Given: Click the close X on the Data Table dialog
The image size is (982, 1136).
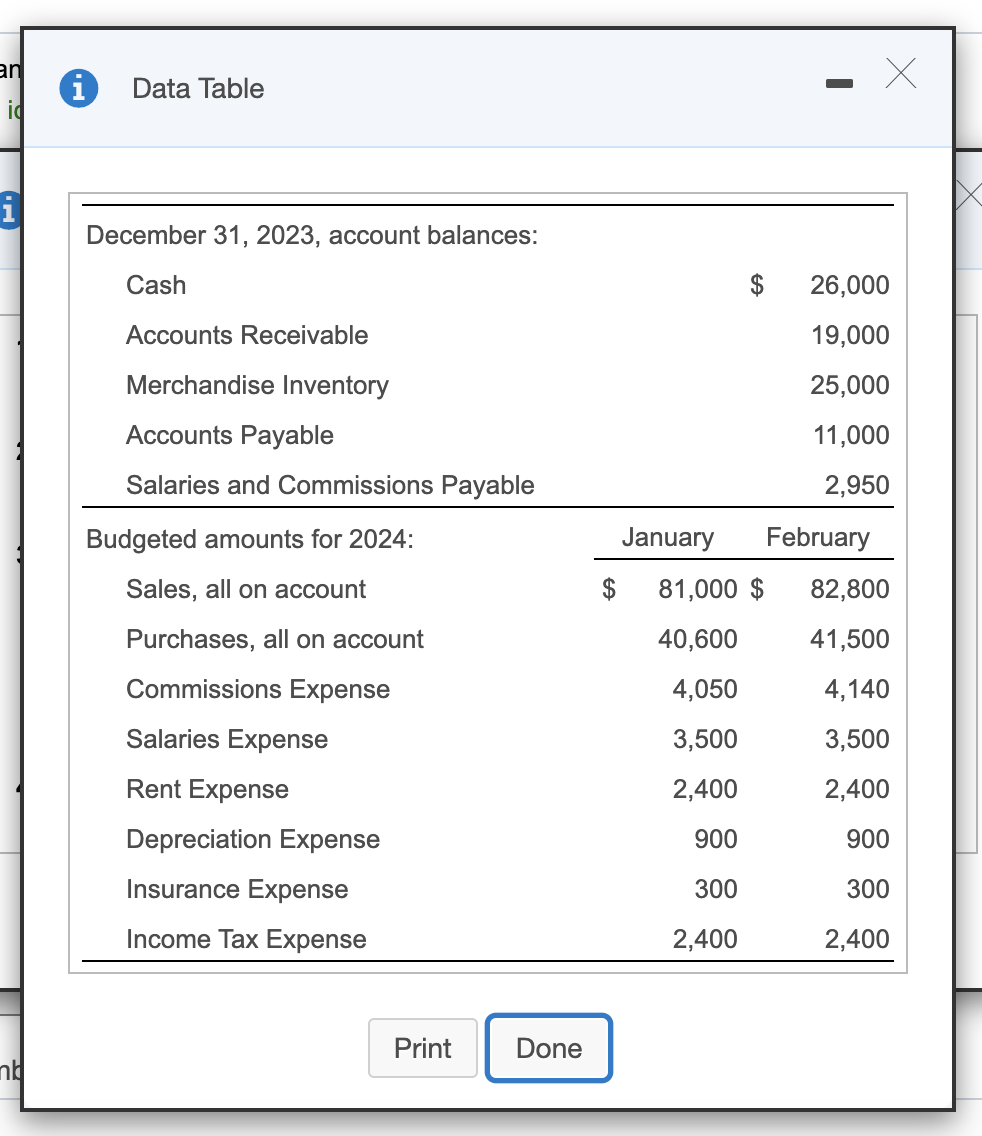Looking at the screenshot, I should (900, 74).
